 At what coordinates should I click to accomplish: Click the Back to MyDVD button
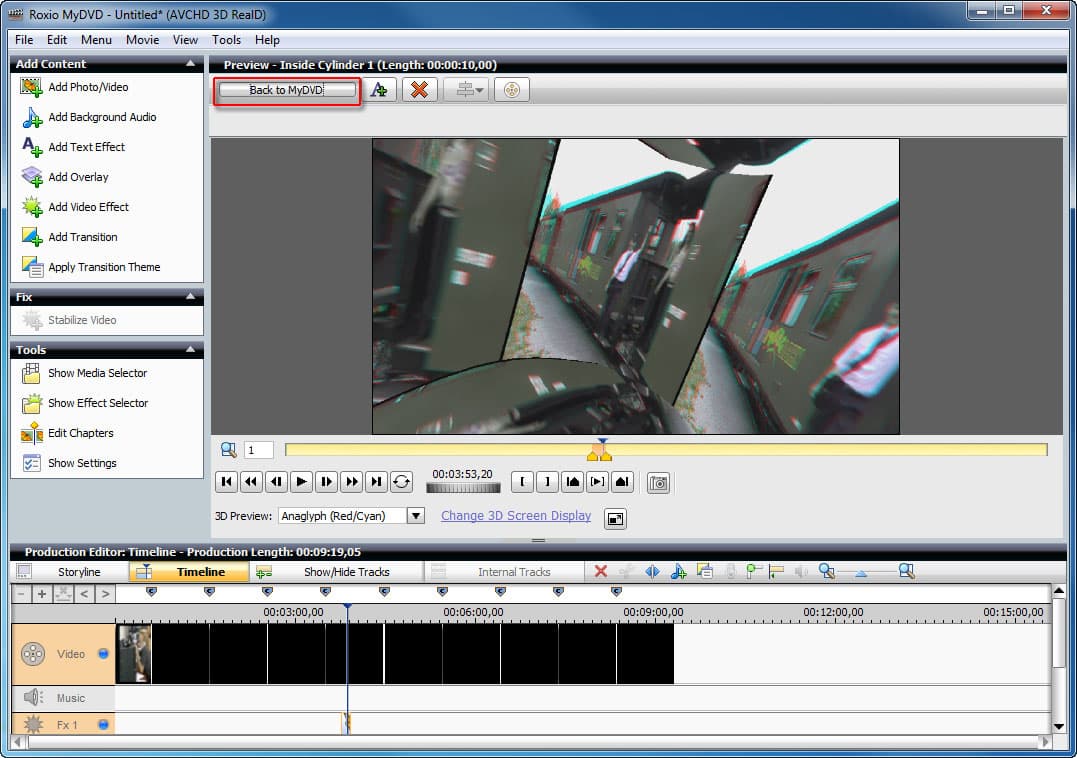pyautogui.click(x=287, y=90)
